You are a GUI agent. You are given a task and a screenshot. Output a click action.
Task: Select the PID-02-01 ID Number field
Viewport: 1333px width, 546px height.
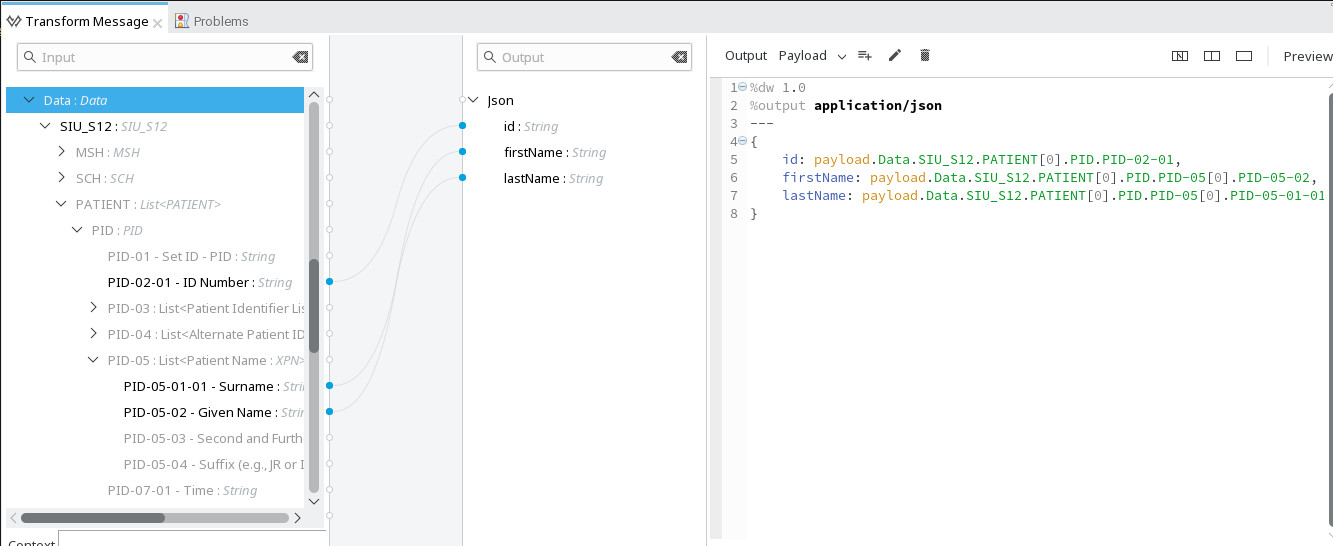[x=178, y=282]
